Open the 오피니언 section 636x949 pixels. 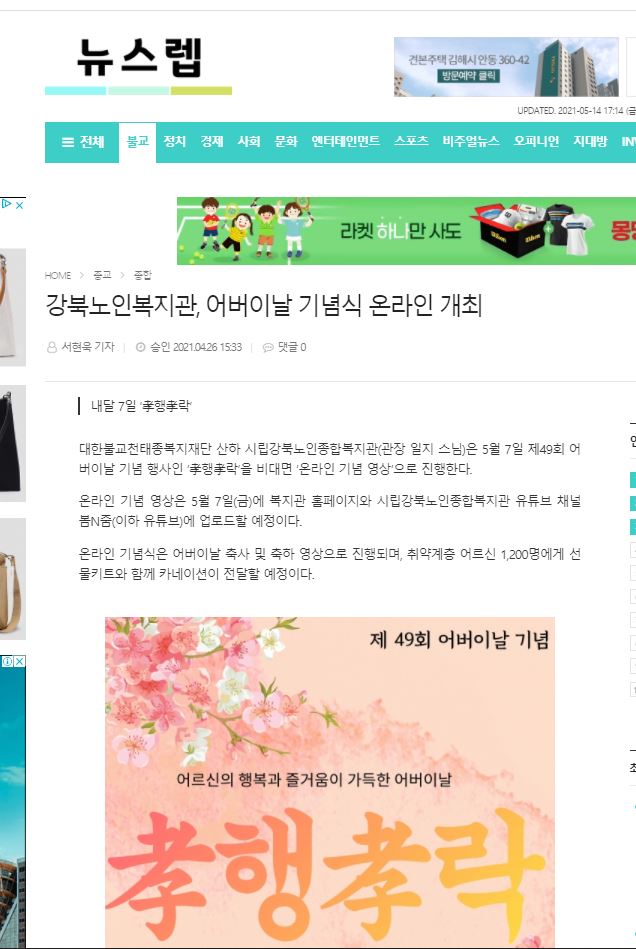536,142
